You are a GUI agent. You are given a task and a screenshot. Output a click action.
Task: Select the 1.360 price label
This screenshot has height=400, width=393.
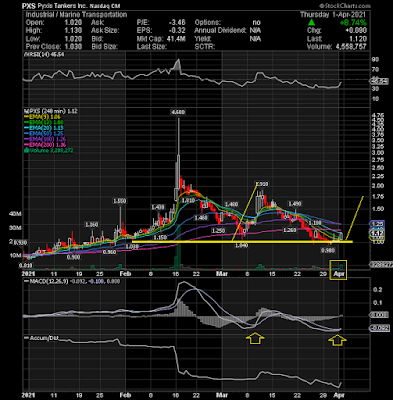(x=91, y=225)
